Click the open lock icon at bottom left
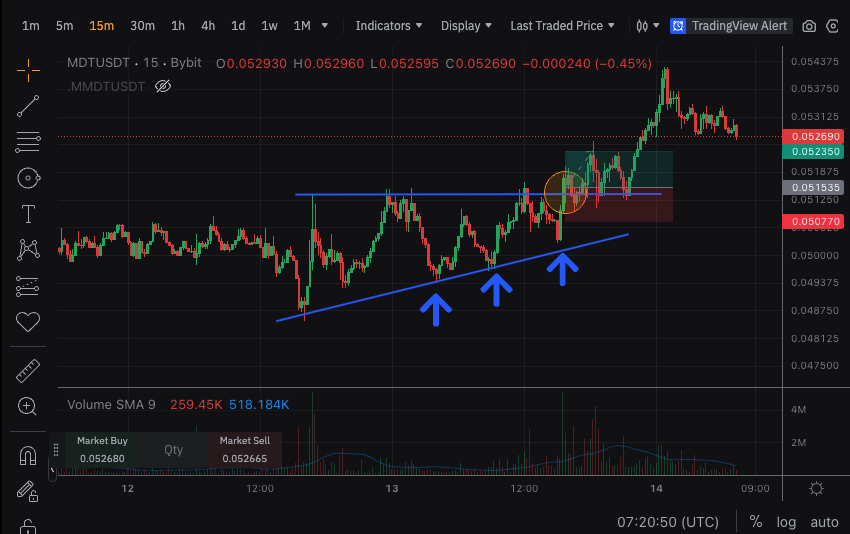 (28, 526)
